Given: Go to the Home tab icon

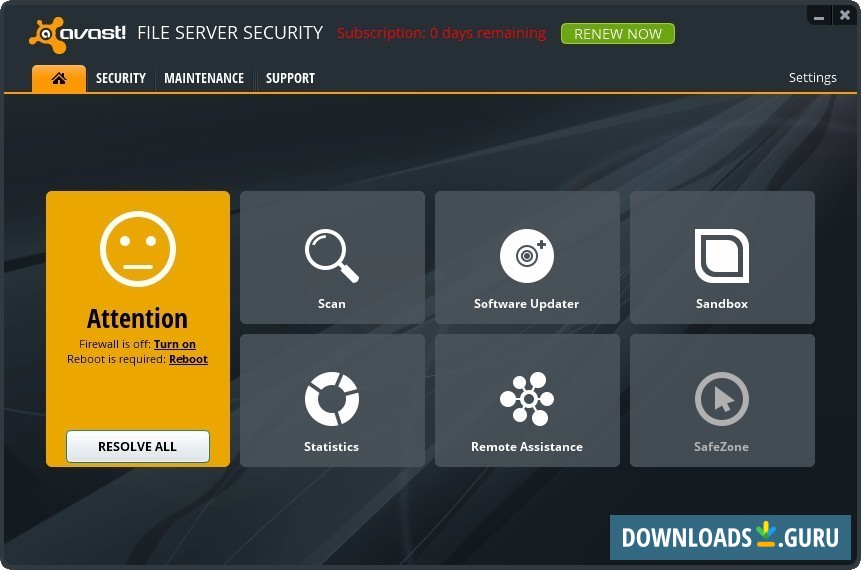Looking at the screenshot, I should coord(59,79).
